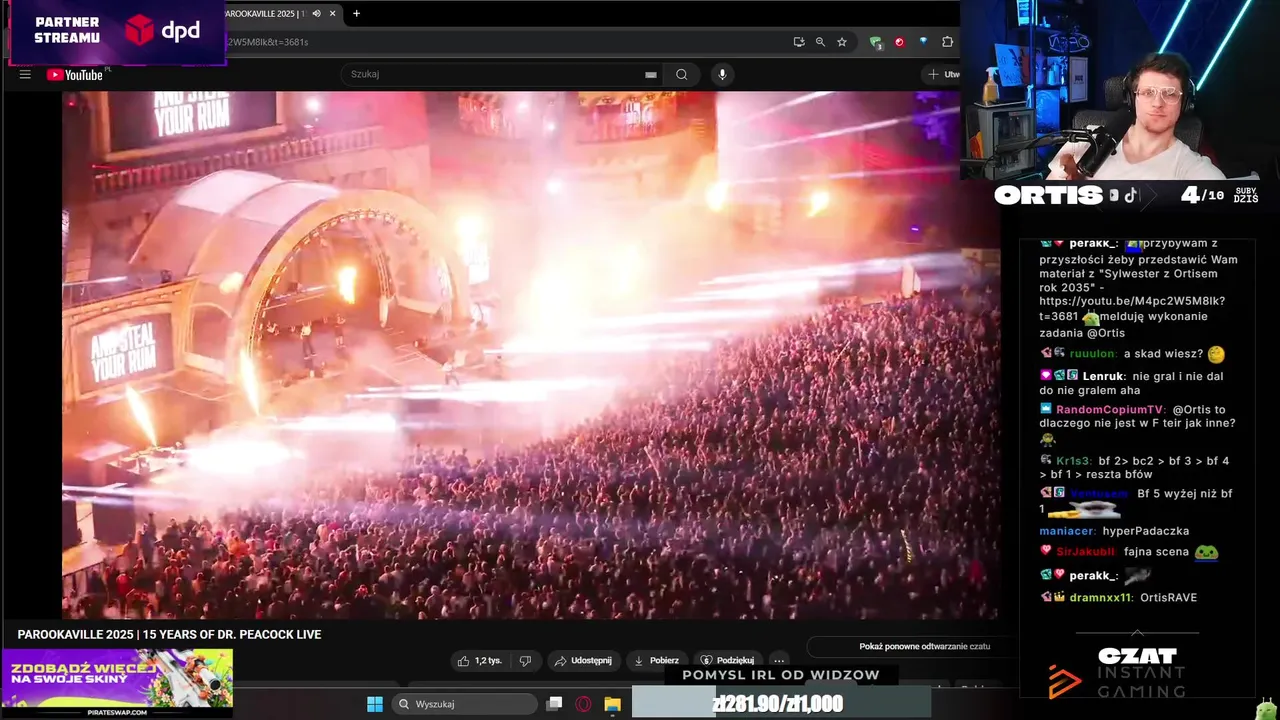Click the ORTIS streamer name overlay
Image resolution: width=1280 pixels, height=720 pixels.
click(1048, 195)
